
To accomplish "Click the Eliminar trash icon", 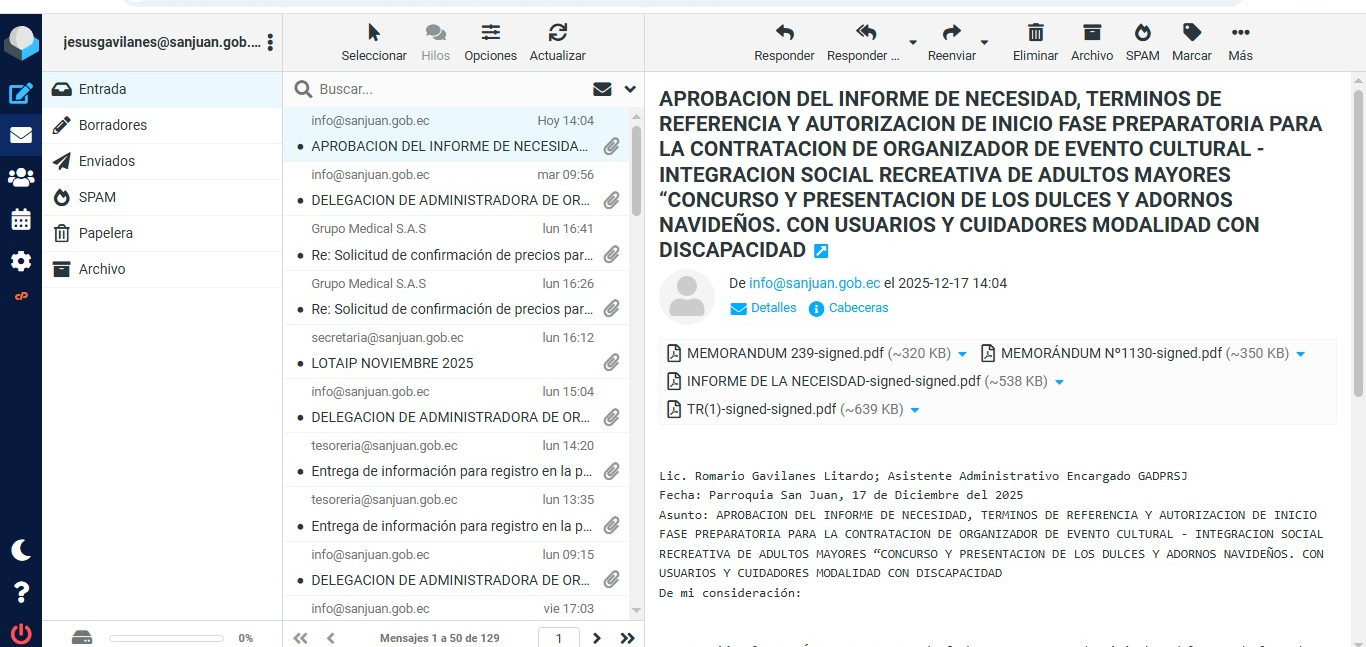I will 1035,42.
